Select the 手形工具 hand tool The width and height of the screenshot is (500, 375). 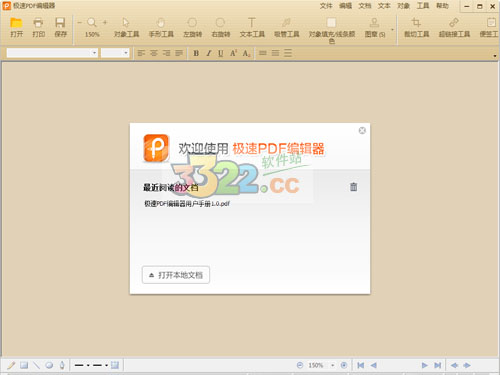coord(161,27)
